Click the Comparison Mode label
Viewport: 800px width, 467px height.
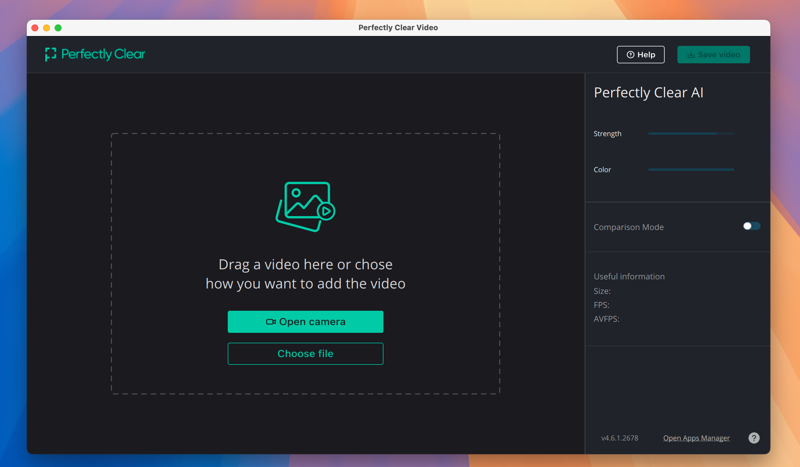(629, 227)
